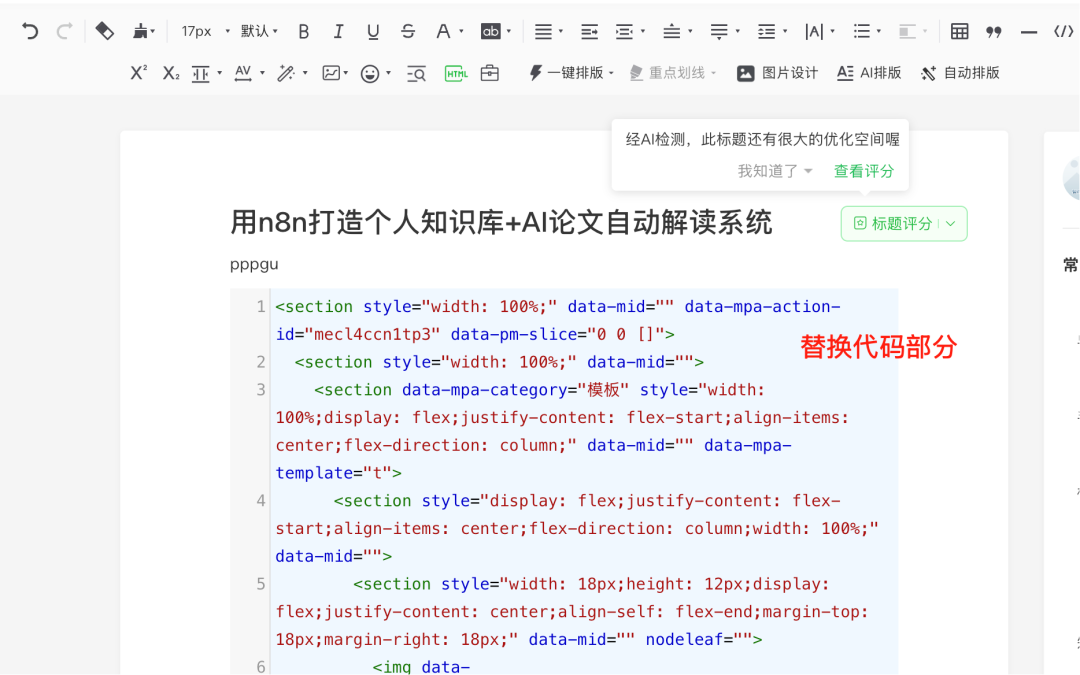Open the 默认 font family dropdown
Viewport: 1080px width, 675px height.
259,31
